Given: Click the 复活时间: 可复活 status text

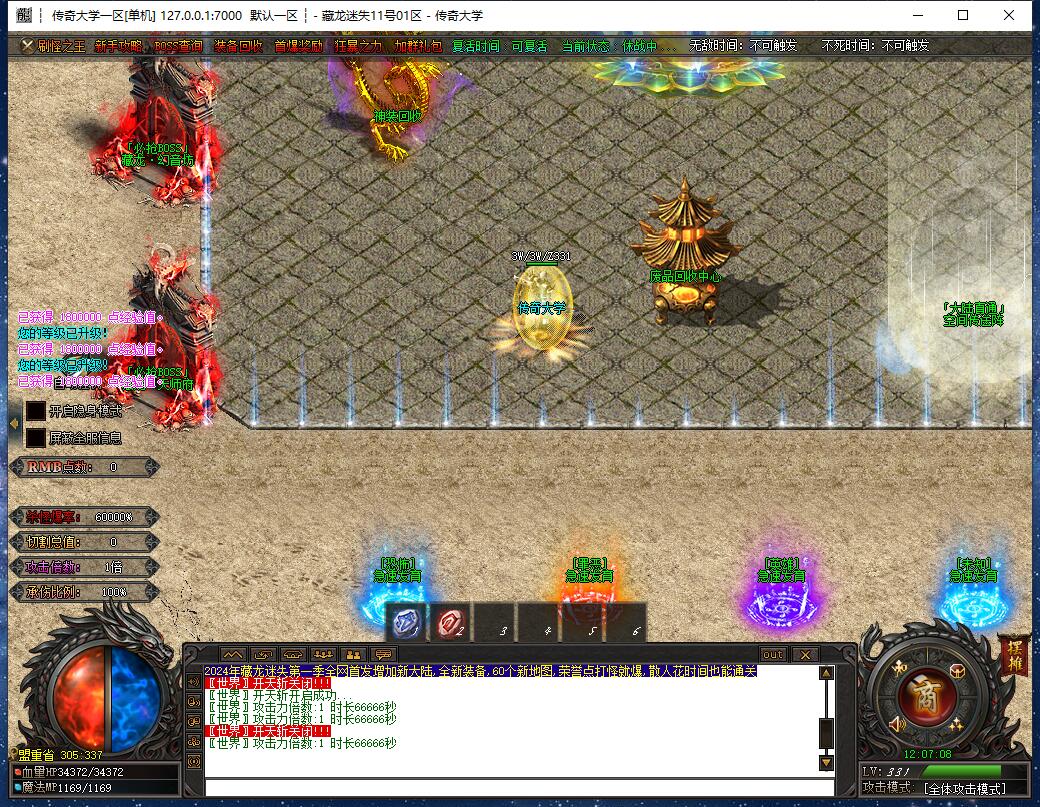Looking at the screenshot, I should [499, 46].
